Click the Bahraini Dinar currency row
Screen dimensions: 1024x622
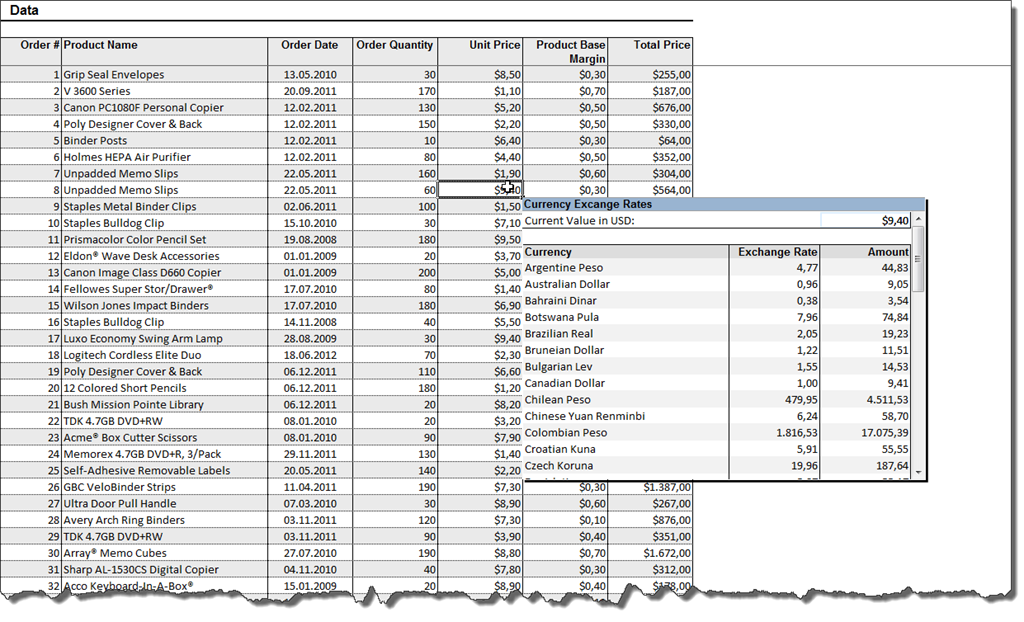pyautogui.click(x=717, y=301)
